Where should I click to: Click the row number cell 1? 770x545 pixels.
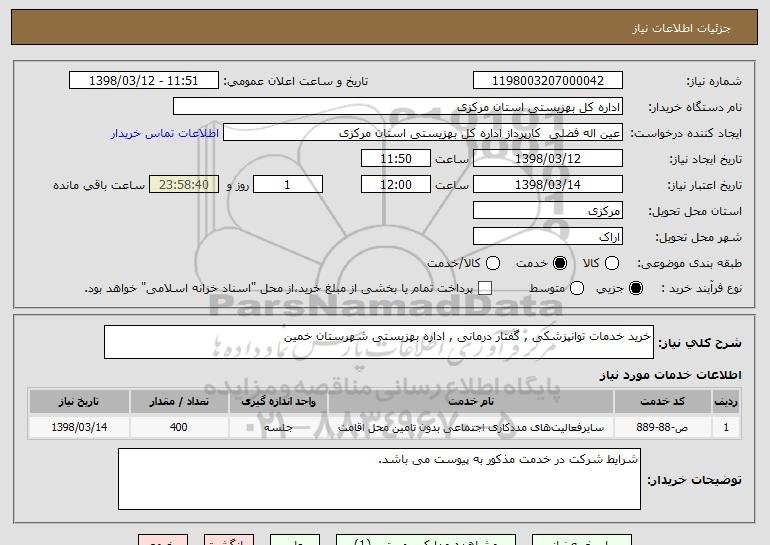[726, 427]
